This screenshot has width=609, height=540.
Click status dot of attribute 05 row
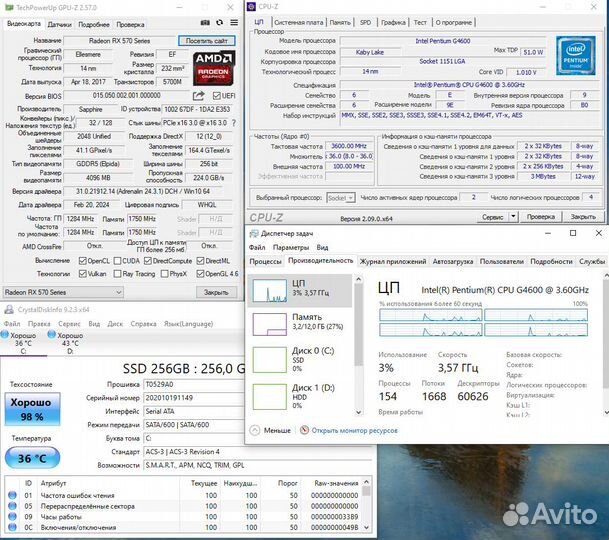12,506
